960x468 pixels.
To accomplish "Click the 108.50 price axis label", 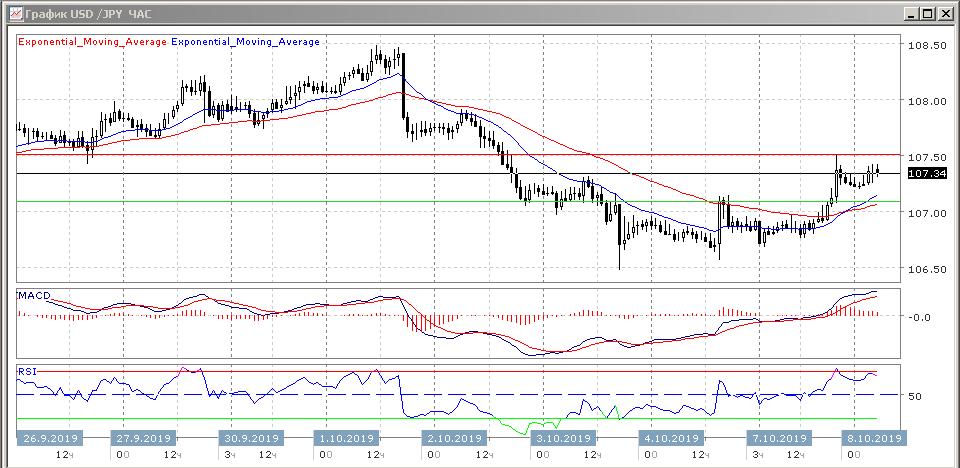I will coord(926,46).
